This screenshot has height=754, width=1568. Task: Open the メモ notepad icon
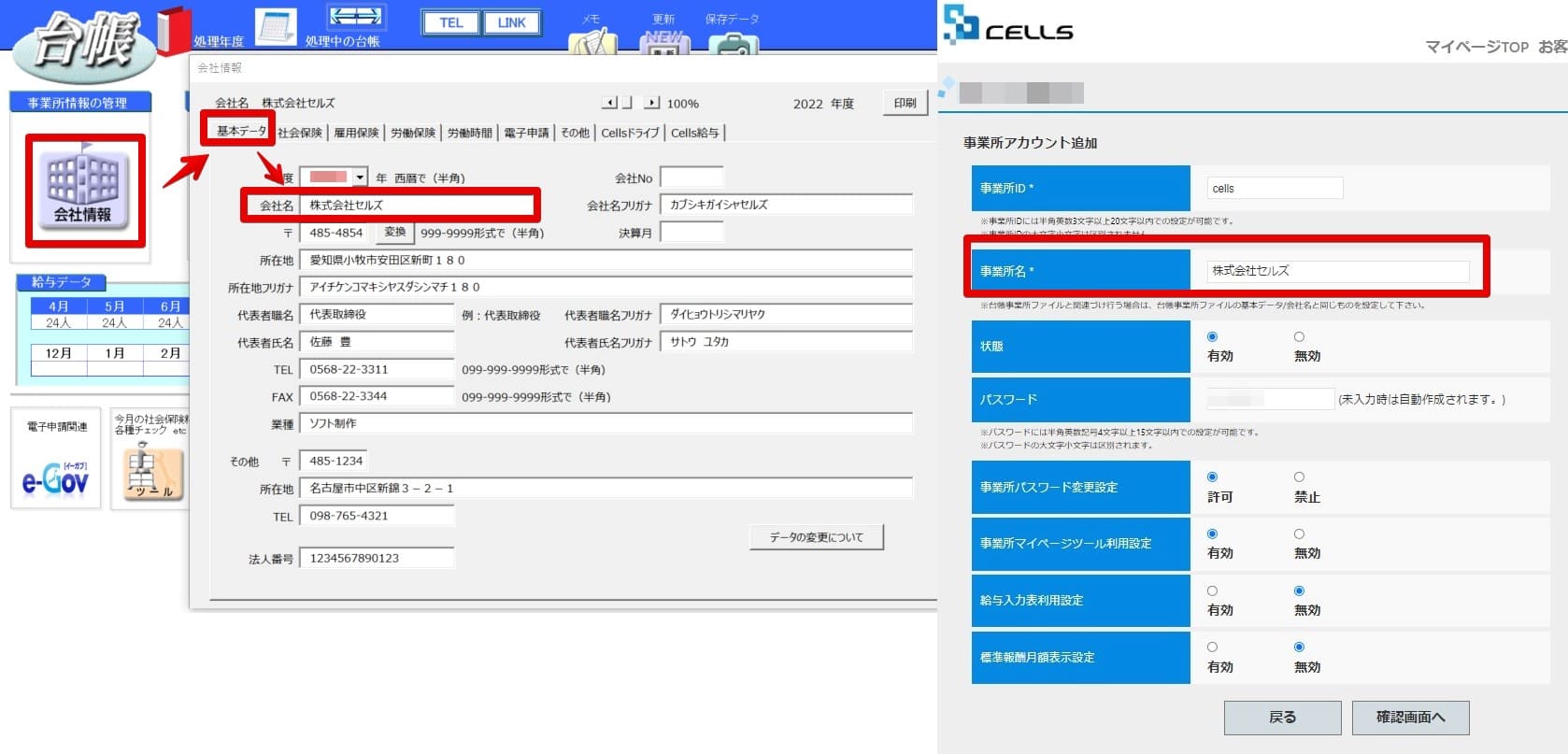click(x=592, y=43)
